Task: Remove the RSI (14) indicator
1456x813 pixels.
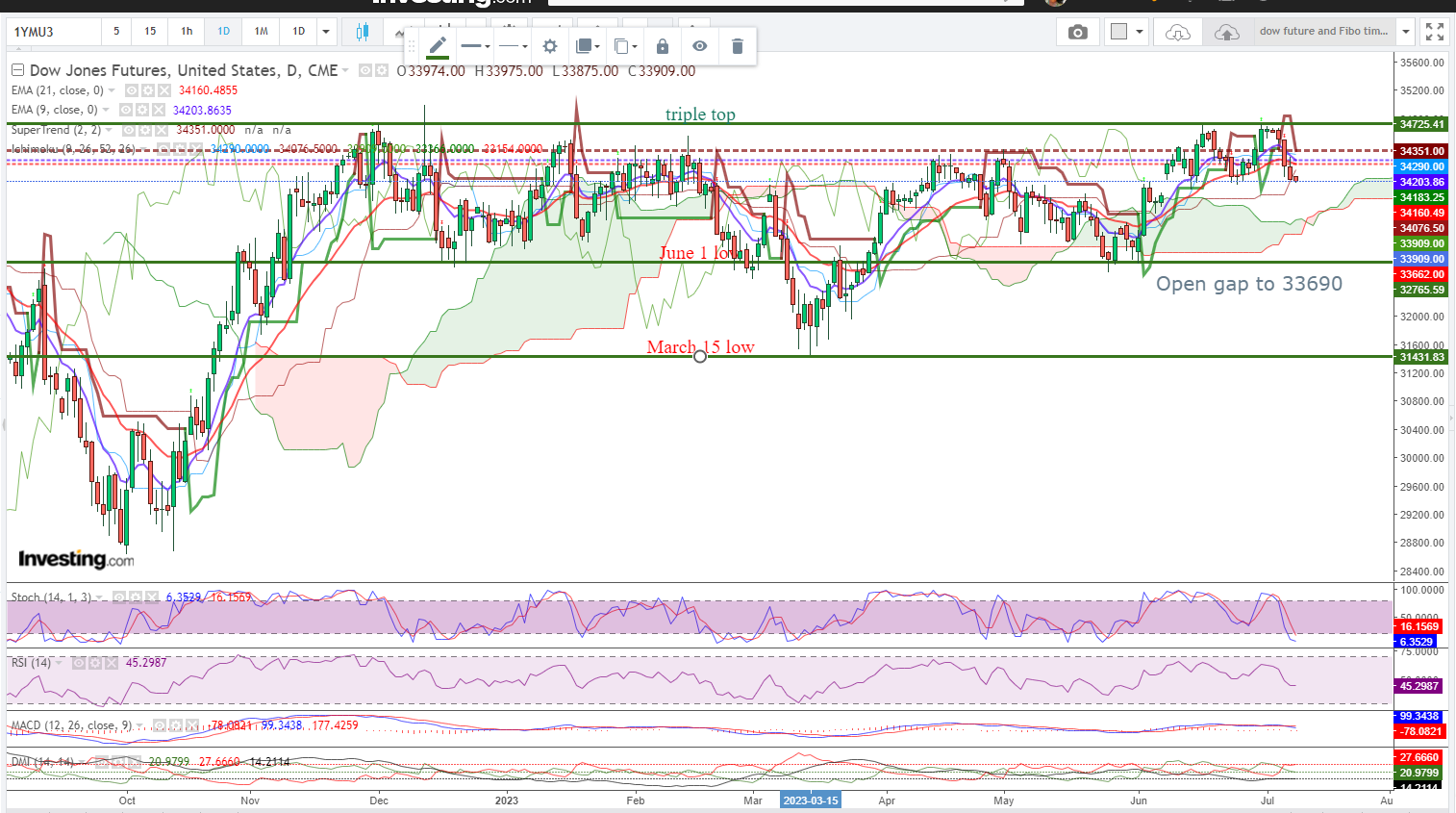Action: point(112,663)
